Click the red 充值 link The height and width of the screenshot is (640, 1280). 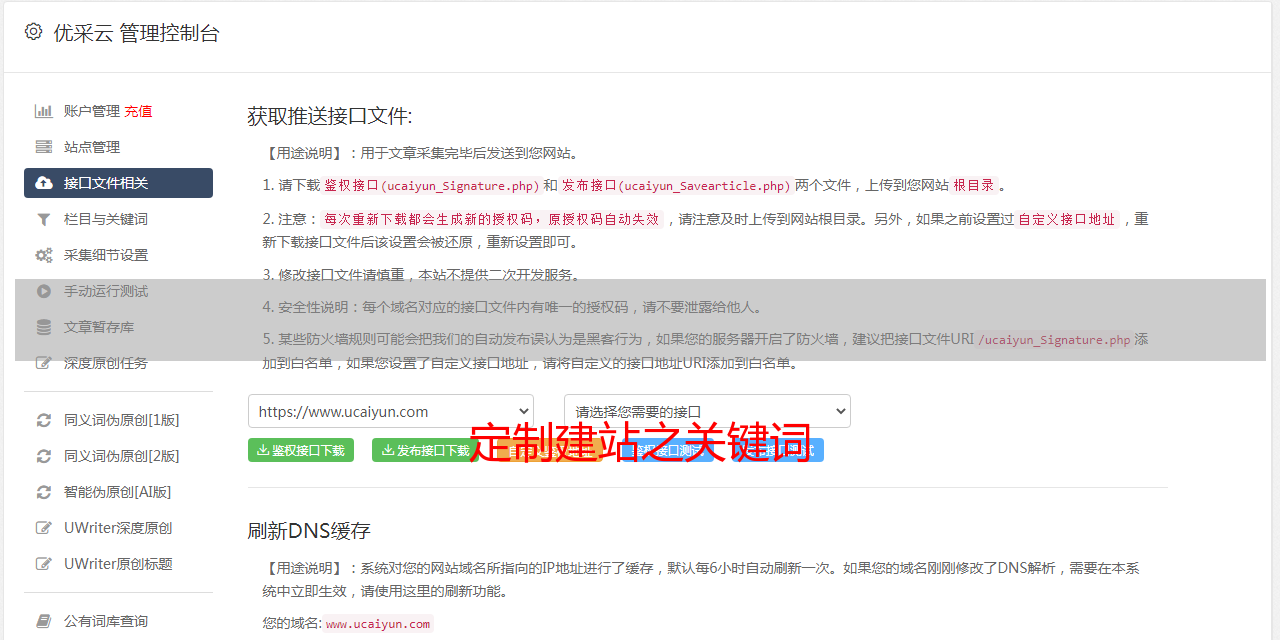click(138, 111)
